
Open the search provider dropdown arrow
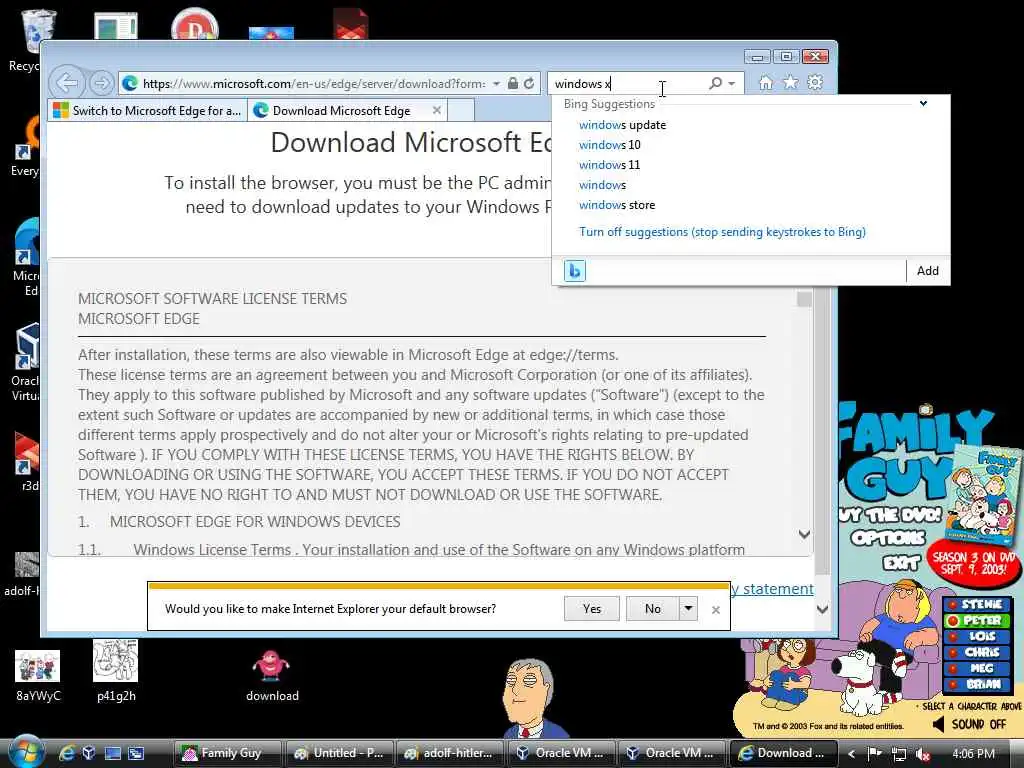point(732,84)
